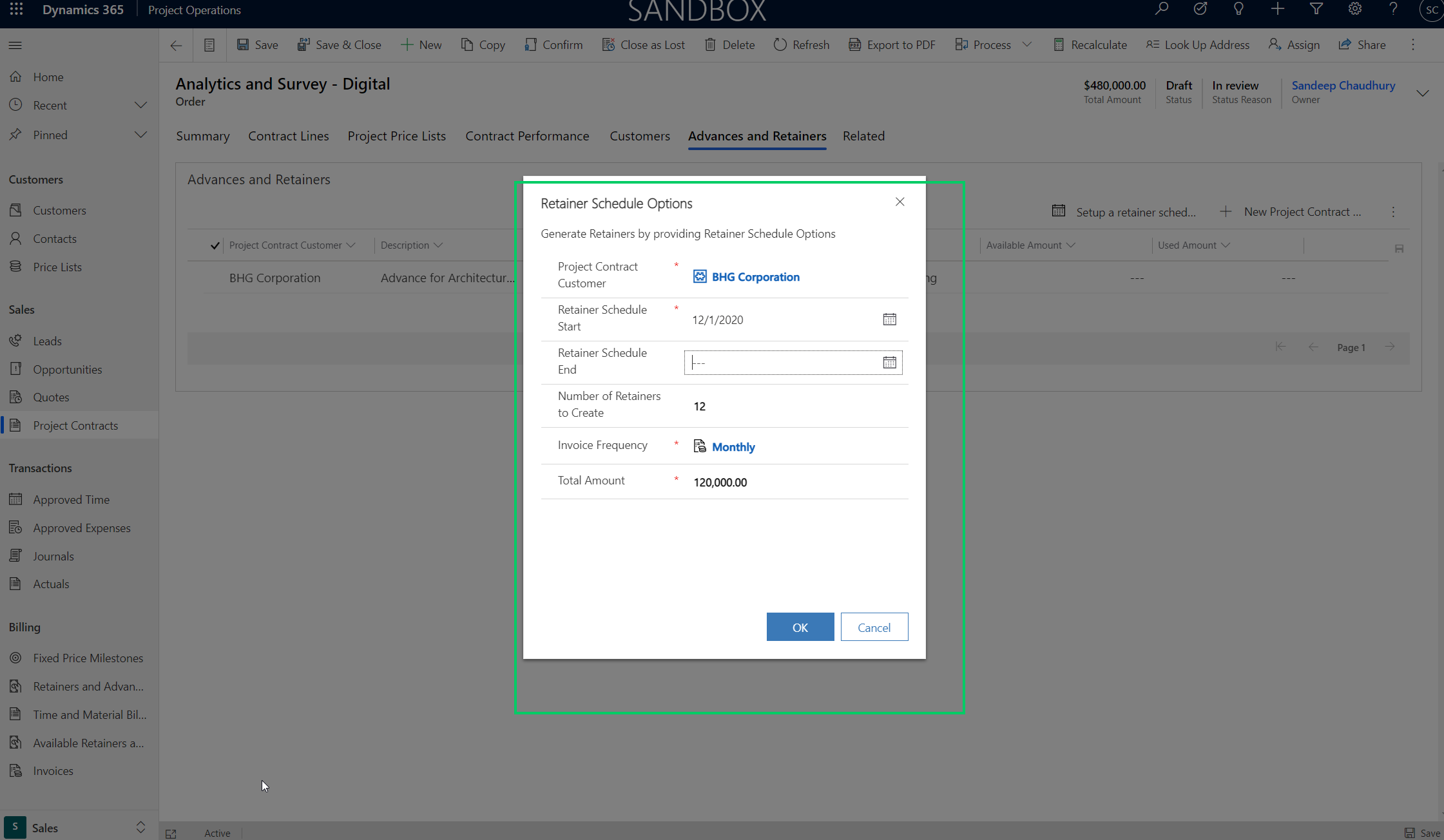The height and width of the screenshot is (840, 1444).
Task: Expand the Pinned section chevron
Action: tap(140, 135)
